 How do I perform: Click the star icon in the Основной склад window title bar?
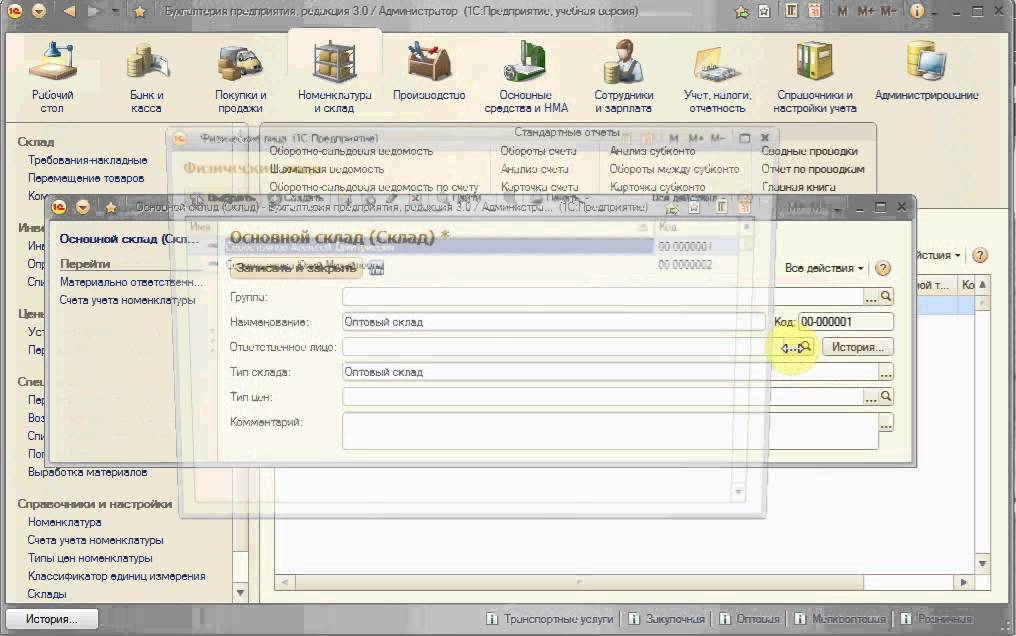[111, 207]
